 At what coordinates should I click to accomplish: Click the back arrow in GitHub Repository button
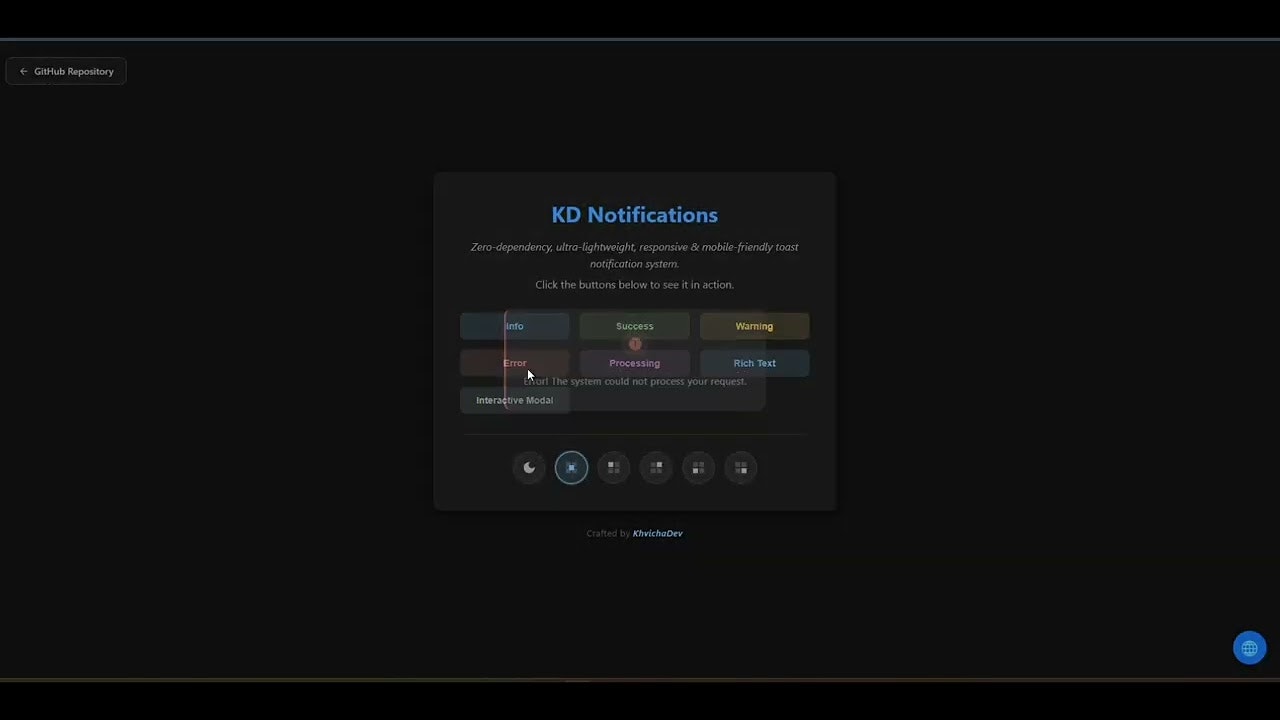pos(23,70)
